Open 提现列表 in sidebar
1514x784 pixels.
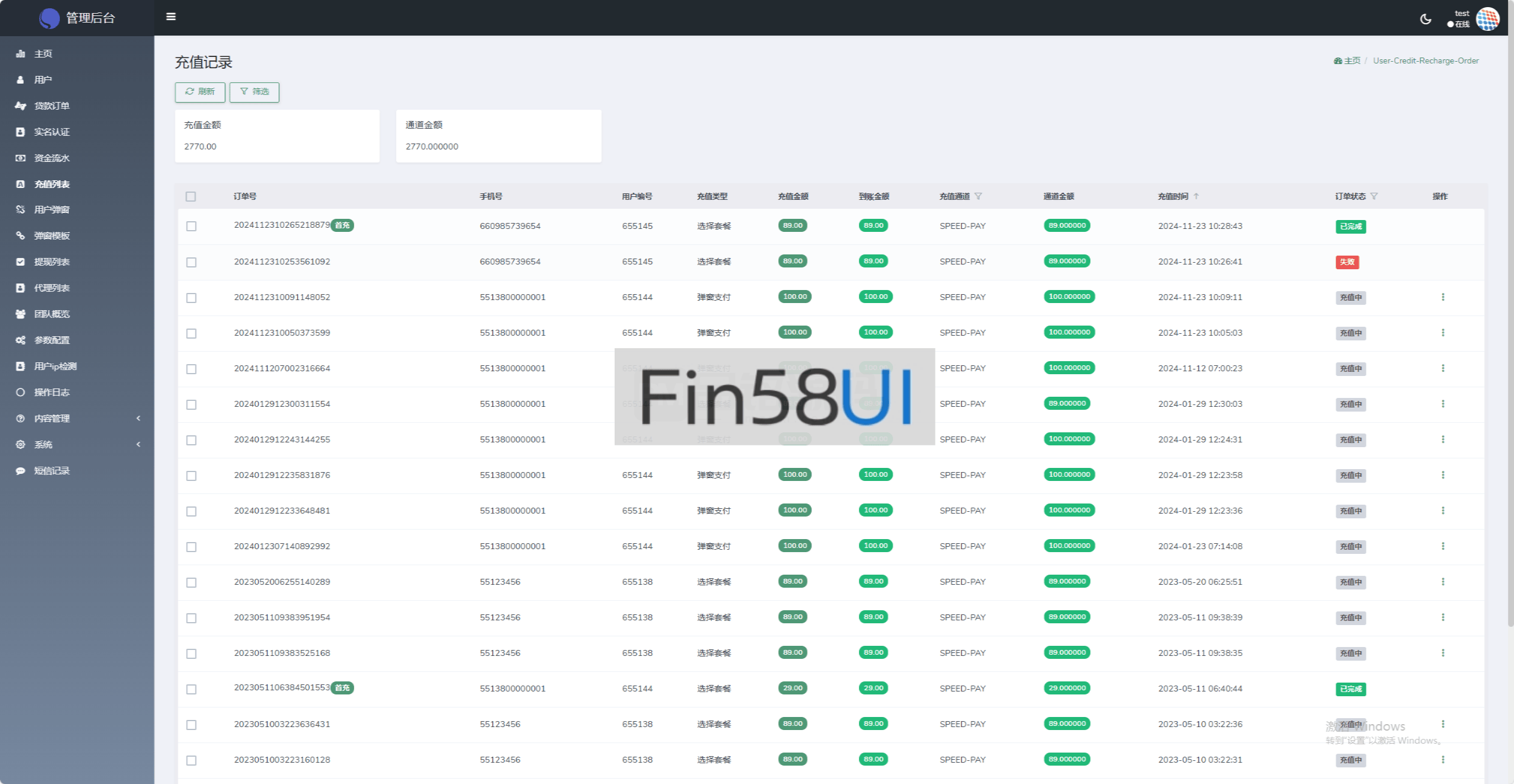(52, 262)
